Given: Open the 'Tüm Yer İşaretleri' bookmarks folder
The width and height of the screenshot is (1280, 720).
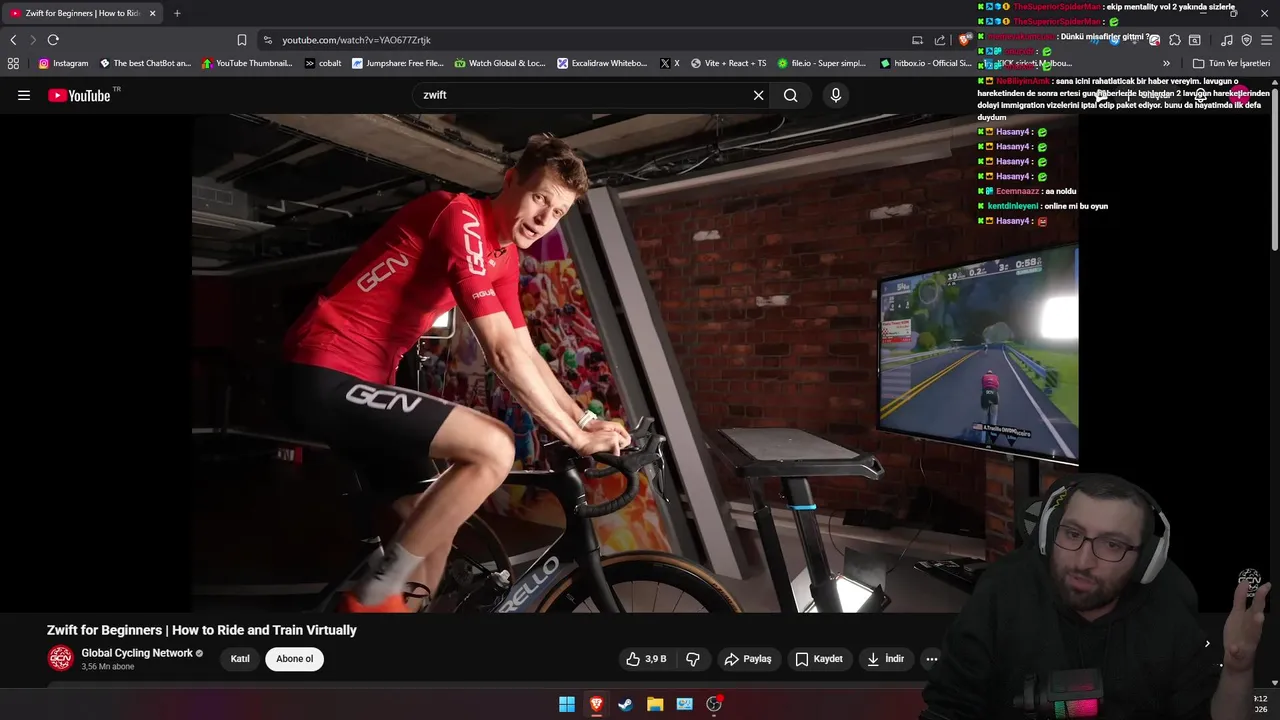Looking at the screenshot, I should (x=1231, y=63).
